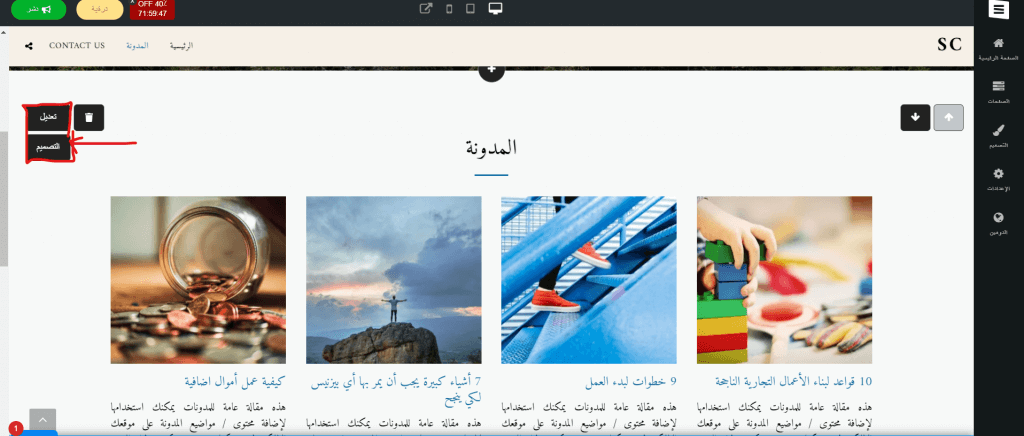Viewport: 1024px width, 436px height.
Task: Switch to desktop preview mode
Action: pyautogui.click(x=494, y=9)
